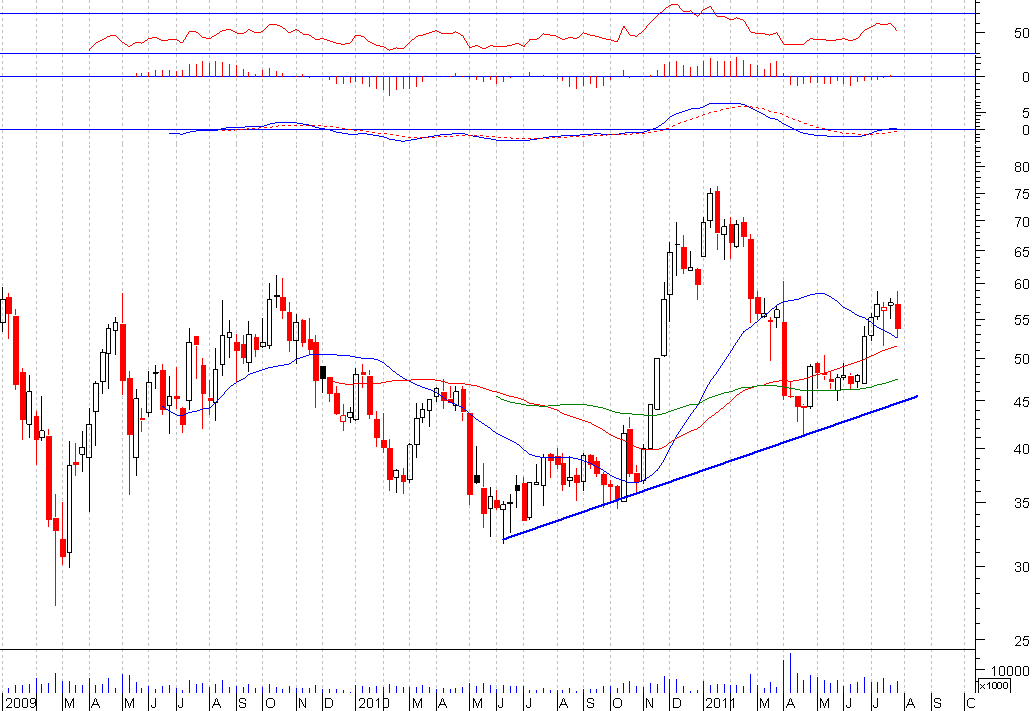Click the D label for December 2010
Viewport: 1033px width, 711px height.
pos(675,703)
